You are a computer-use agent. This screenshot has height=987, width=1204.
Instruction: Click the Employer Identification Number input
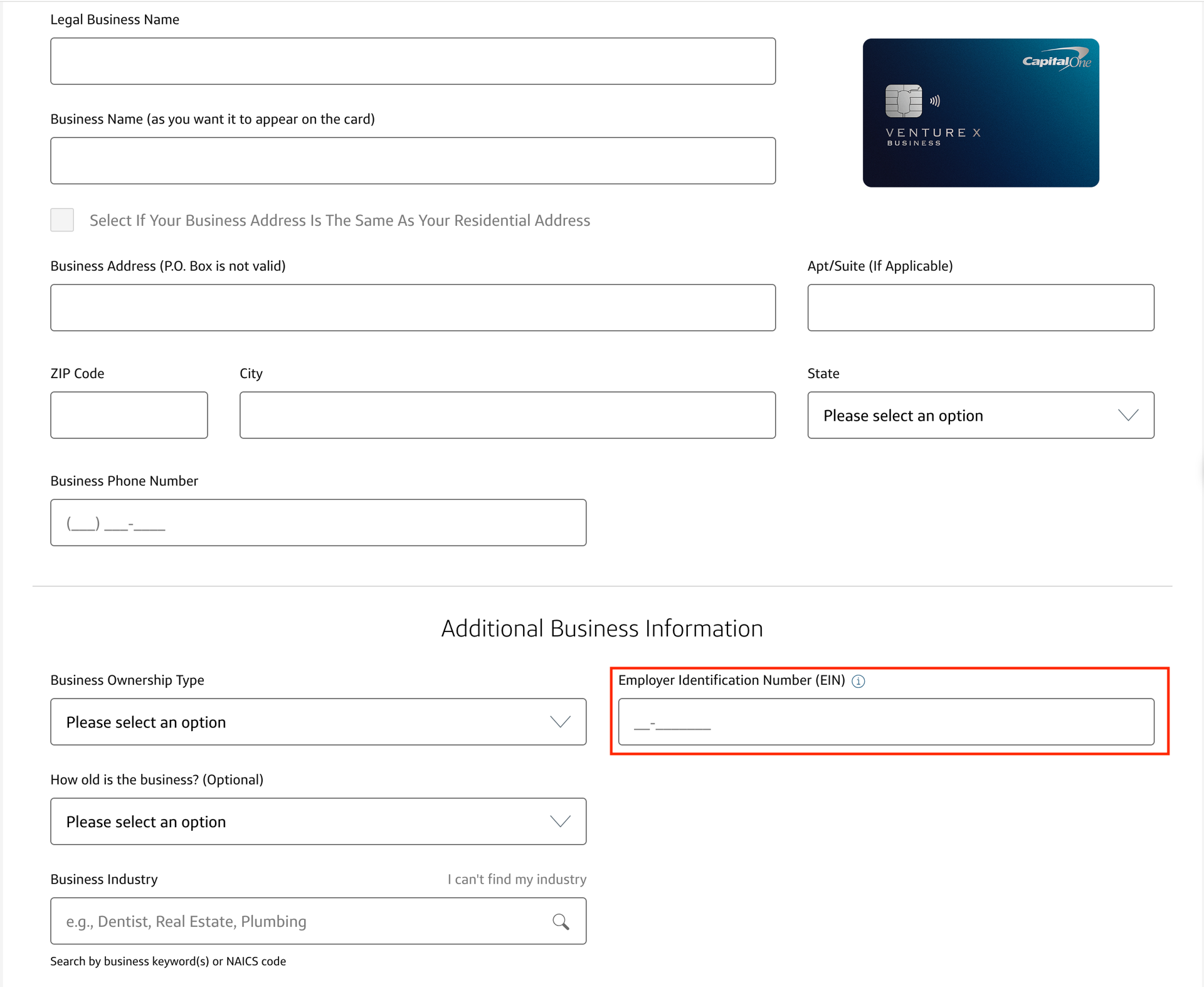click(884, 722)
